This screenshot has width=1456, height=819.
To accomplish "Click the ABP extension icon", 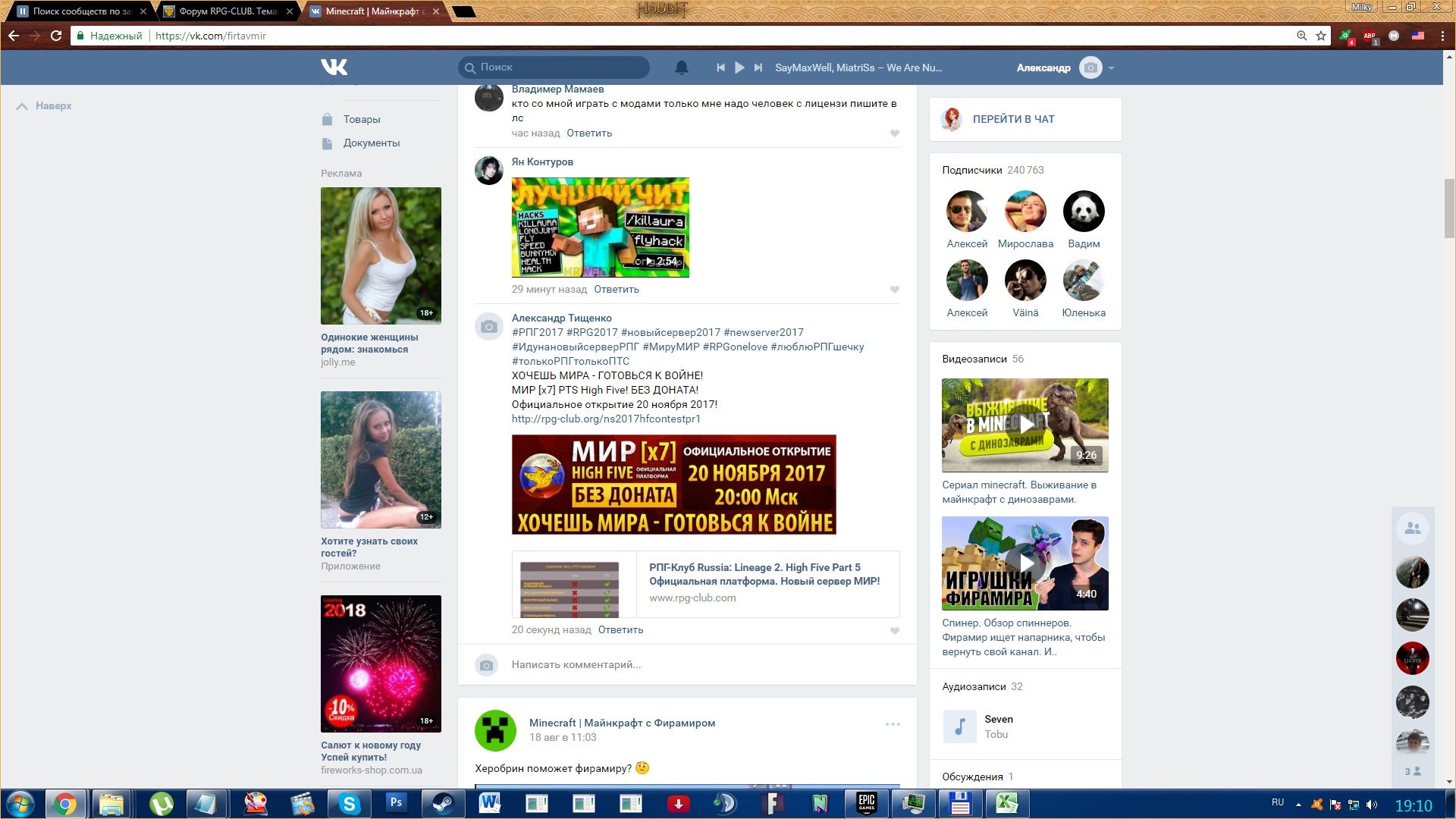I will 1370,36.
